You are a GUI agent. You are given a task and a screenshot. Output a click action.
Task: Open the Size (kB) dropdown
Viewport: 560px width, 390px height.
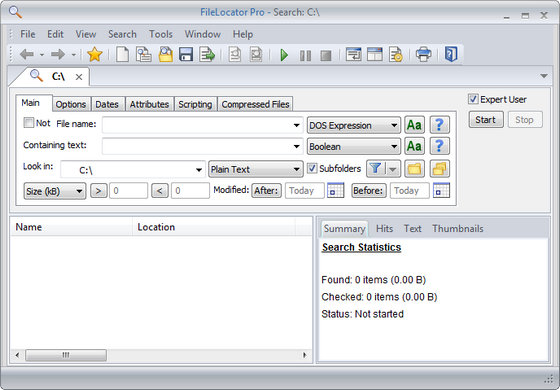[x=55, y=191]
